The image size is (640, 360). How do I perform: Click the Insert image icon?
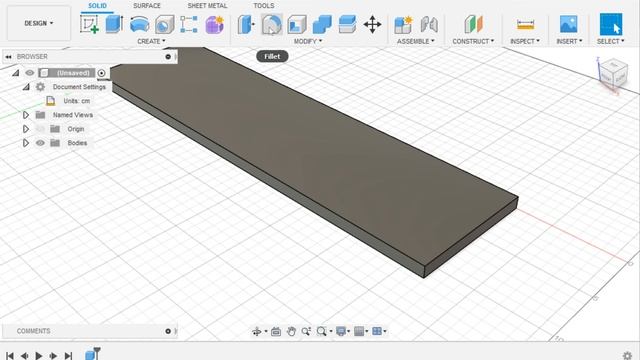coord(569,24)
